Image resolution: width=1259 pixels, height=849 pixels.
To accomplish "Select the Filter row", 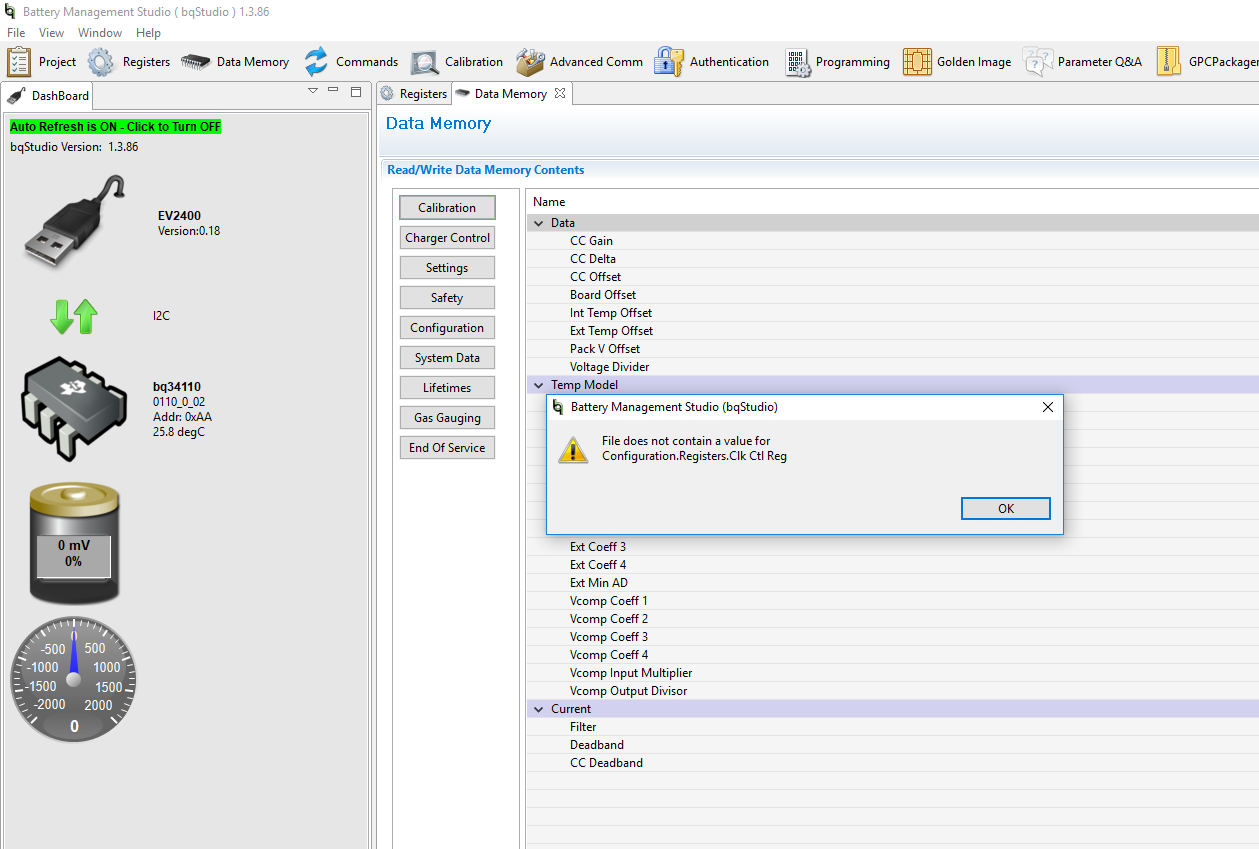I will point(892,727).
